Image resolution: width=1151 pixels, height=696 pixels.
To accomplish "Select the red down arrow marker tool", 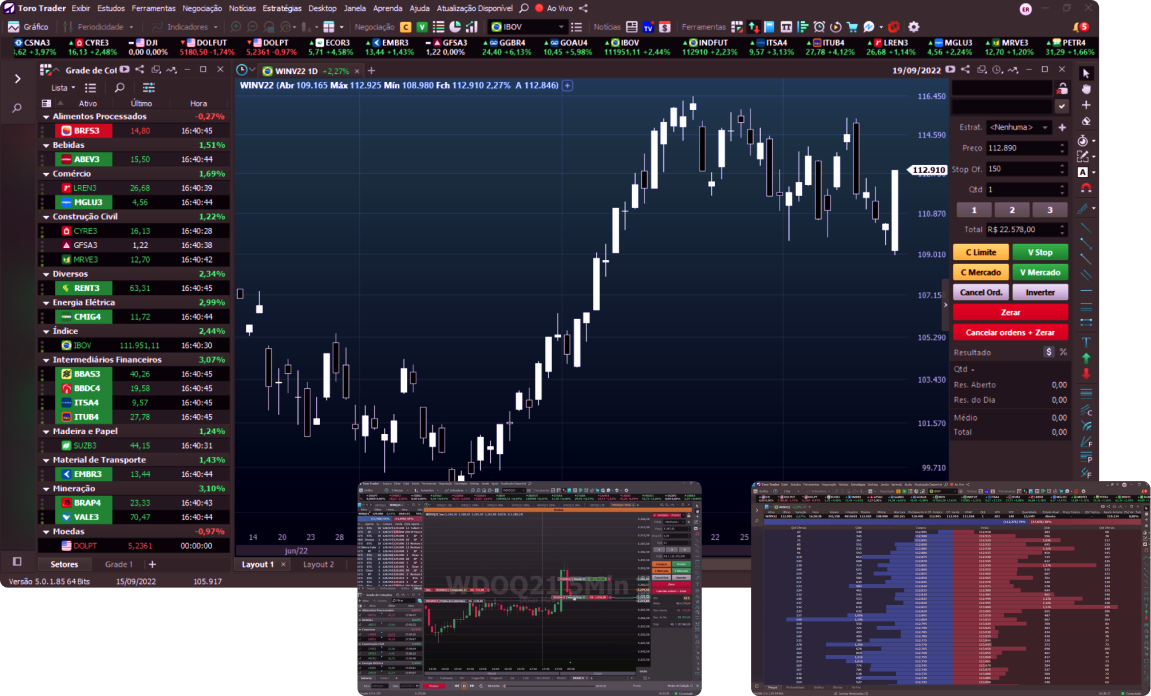I will [1086, 374].
